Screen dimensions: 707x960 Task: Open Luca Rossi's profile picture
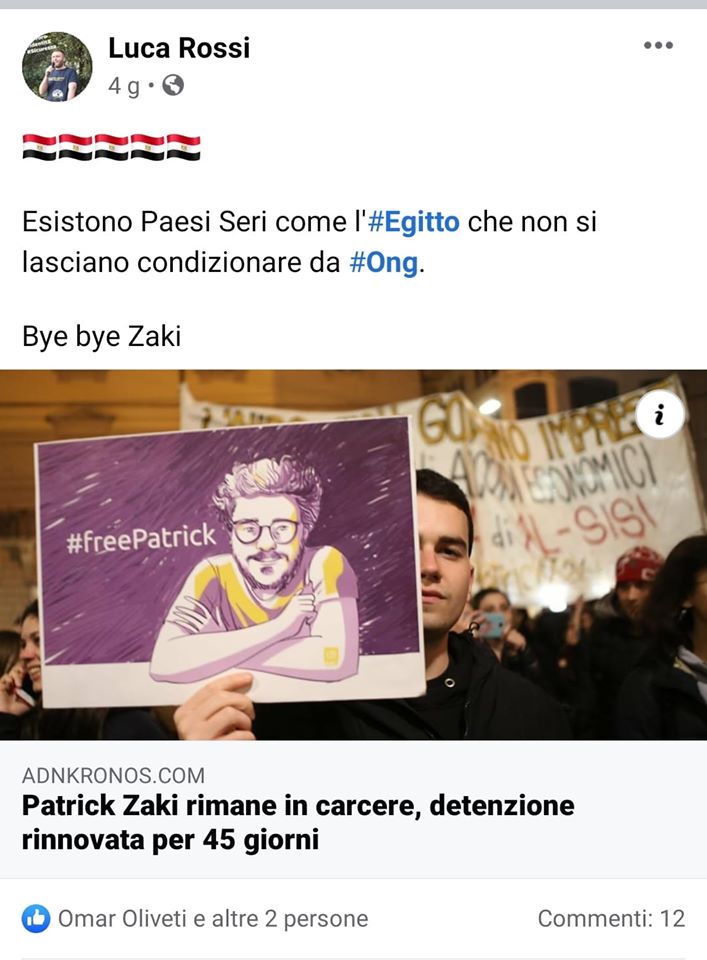(x=57, y=66)
